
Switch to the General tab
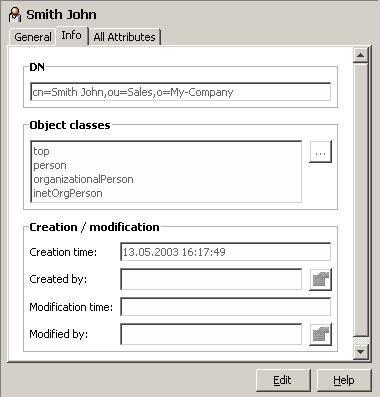[33, 37]
